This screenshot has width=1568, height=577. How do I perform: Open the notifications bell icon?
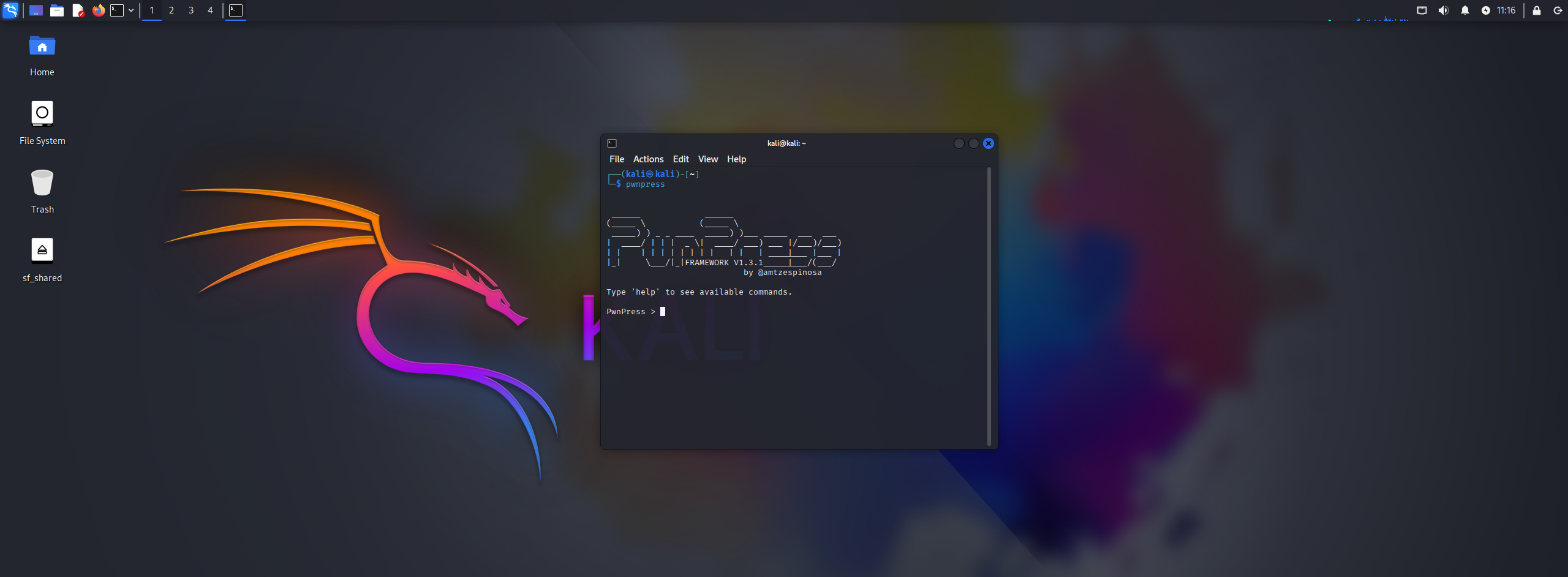pyautogui.click(x=1465, y=10)
